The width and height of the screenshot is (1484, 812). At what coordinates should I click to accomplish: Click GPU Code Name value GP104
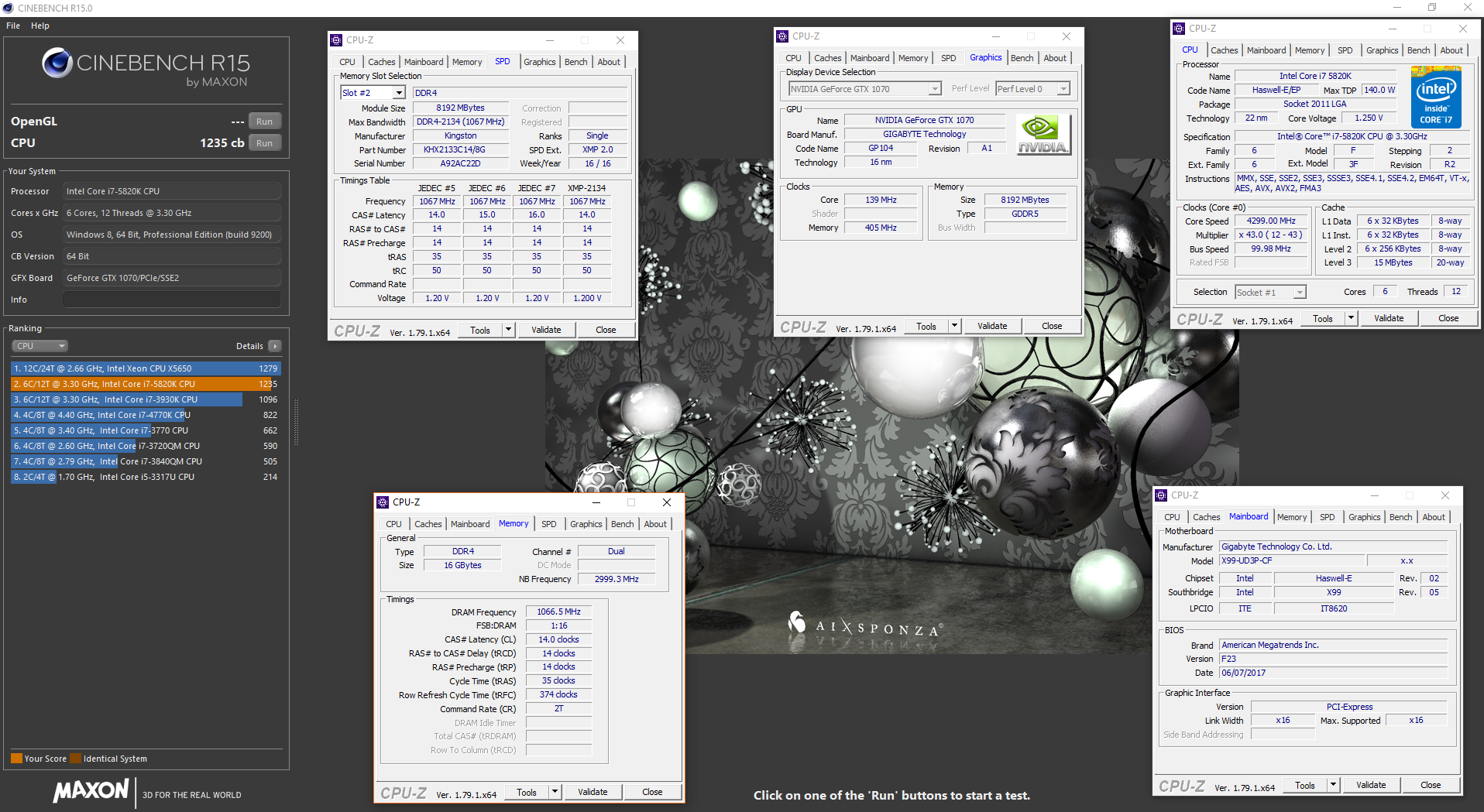pyautogui.click(x=881, y=148)
